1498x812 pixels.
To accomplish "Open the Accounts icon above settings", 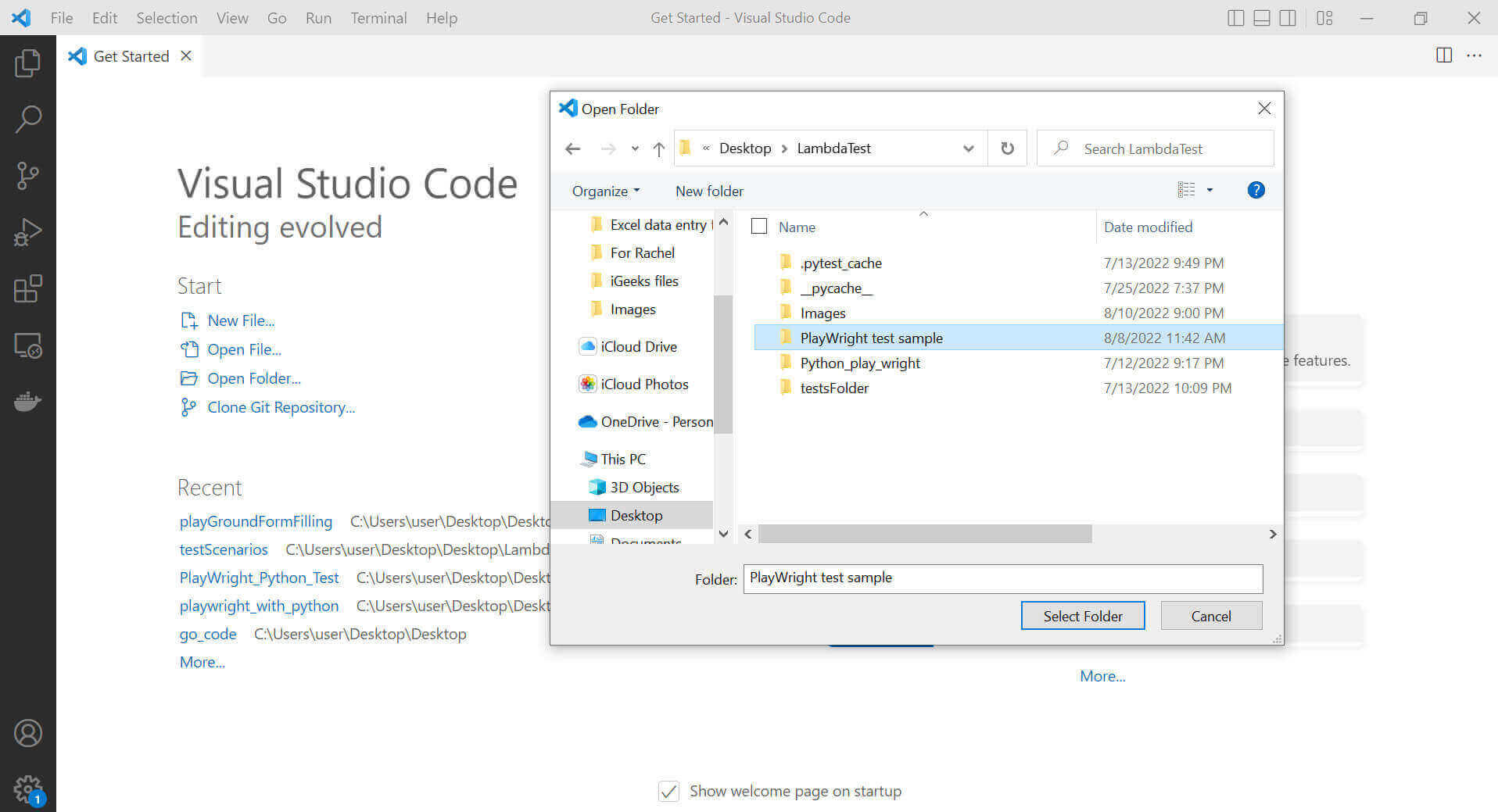I will click(28, 733).
